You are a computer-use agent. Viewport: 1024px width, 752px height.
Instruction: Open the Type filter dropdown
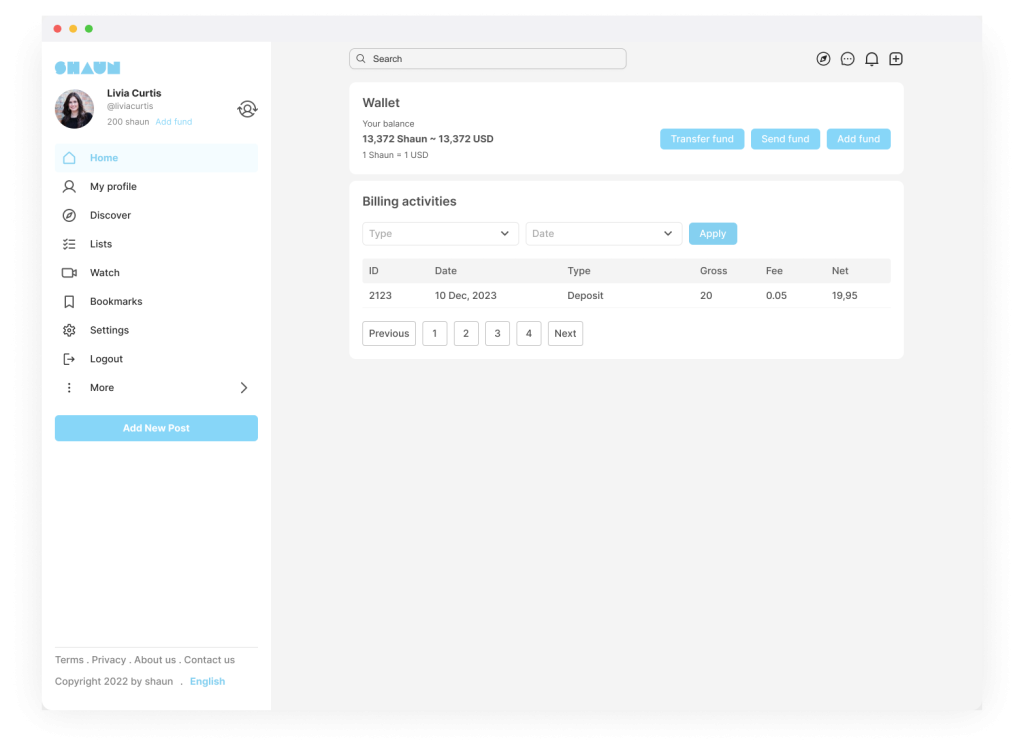click(x=440, y=234)
